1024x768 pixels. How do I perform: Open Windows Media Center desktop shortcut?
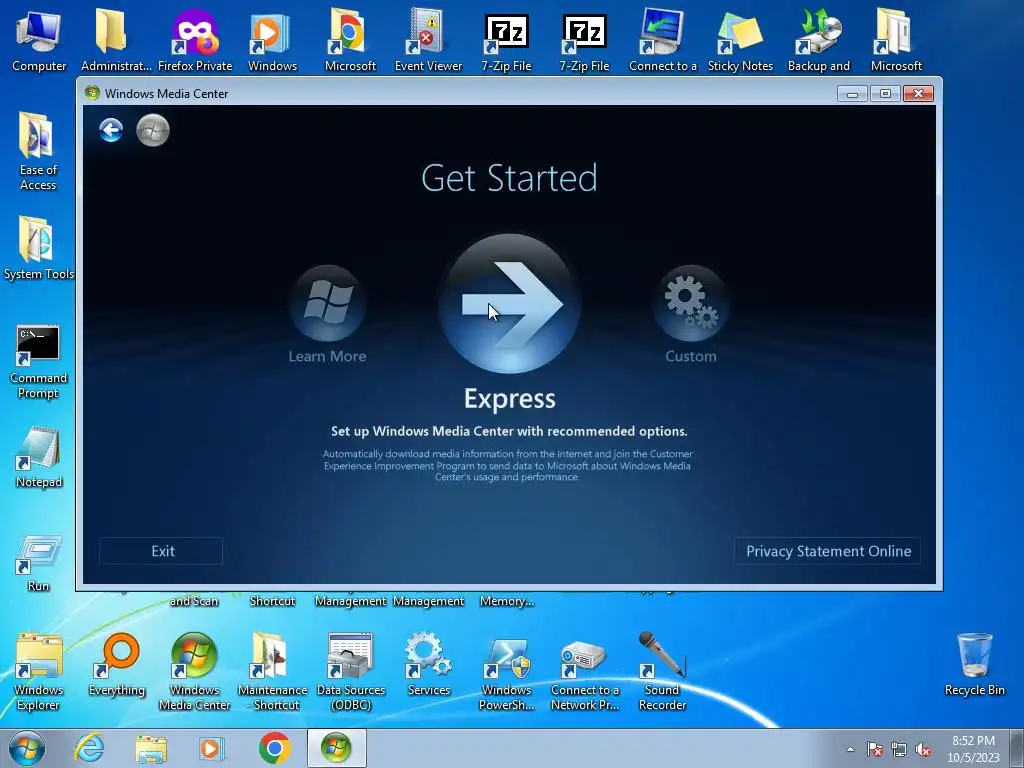[194, 672]
